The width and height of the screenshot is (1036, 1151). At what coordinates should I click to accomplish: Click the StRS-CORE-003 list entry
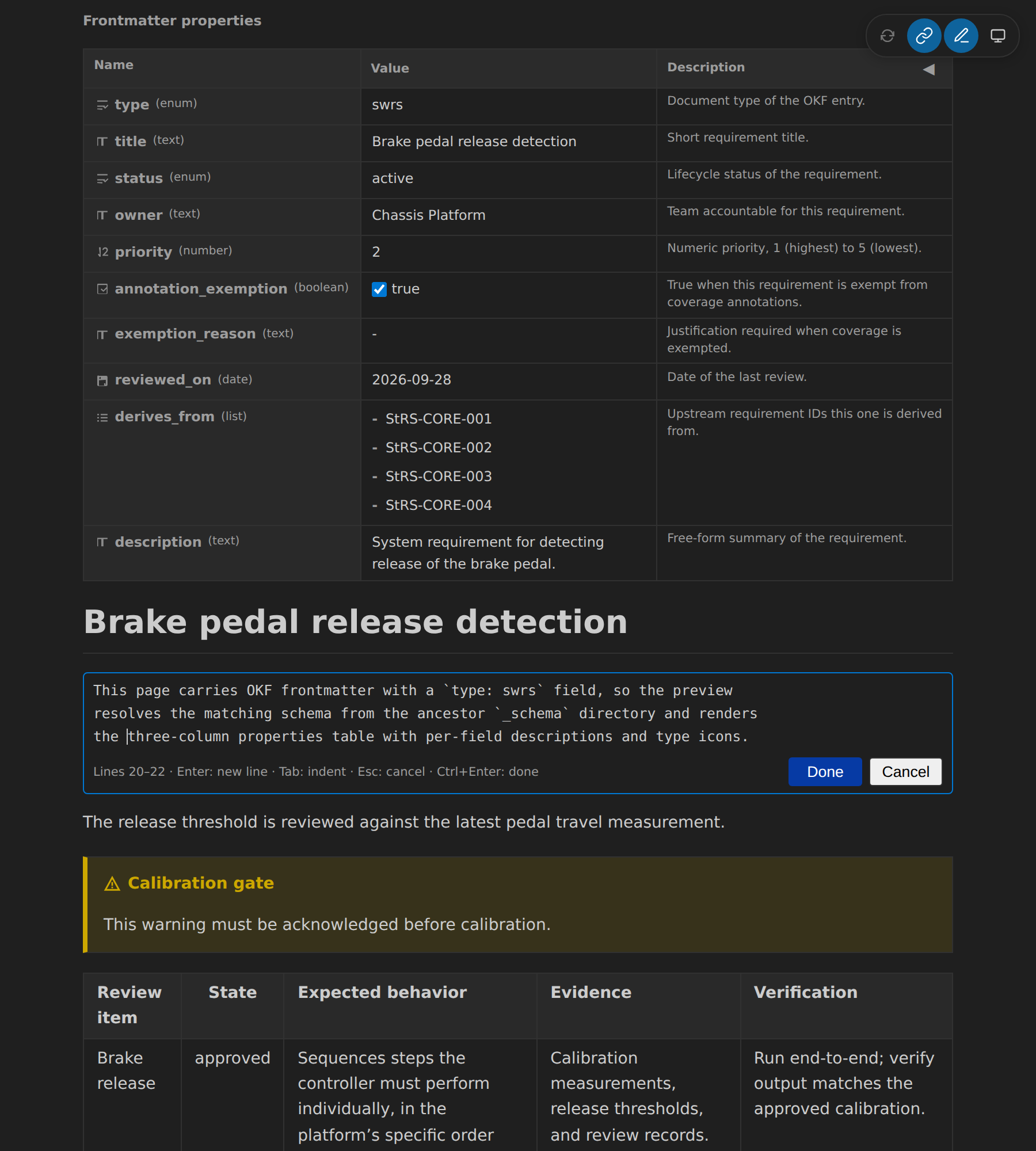point(439,477)
